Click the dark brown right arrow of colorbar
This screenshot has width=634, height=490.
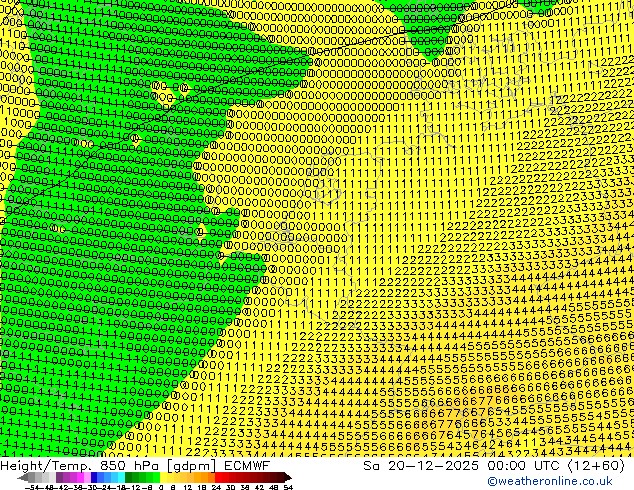pos(287,477)
